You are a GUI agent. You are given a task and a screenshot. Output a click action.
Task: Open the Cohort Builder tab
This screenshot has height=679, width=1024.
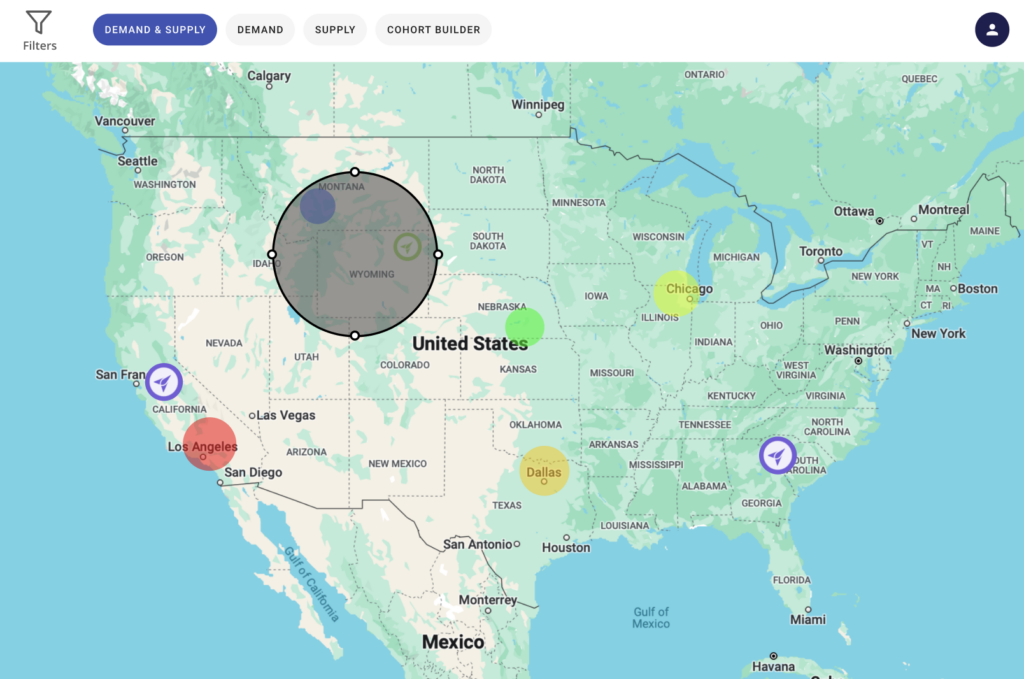pyautogui.click(x=434, y=29)
